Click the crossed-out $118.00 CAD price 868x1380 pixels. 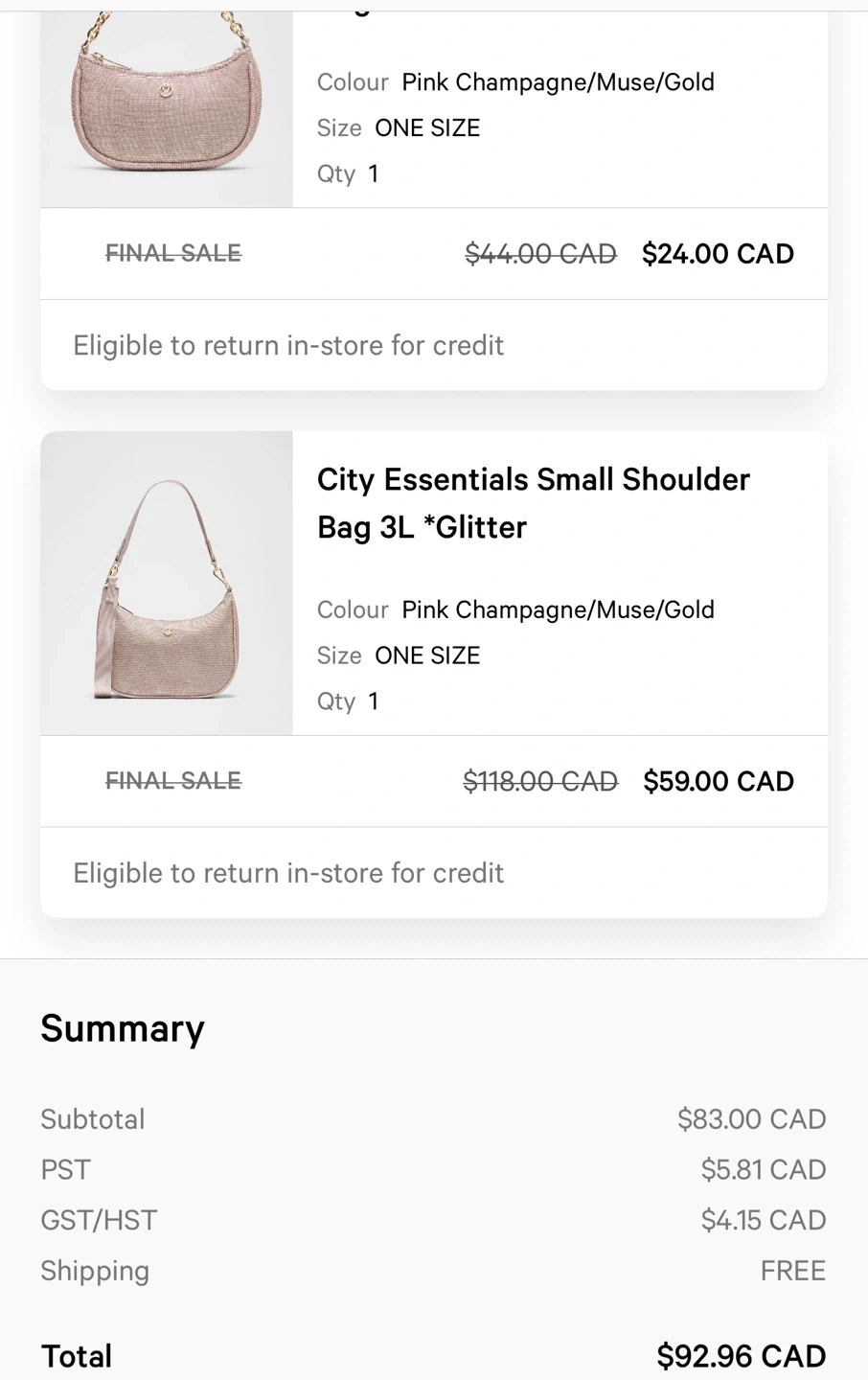tap(540, 781)
